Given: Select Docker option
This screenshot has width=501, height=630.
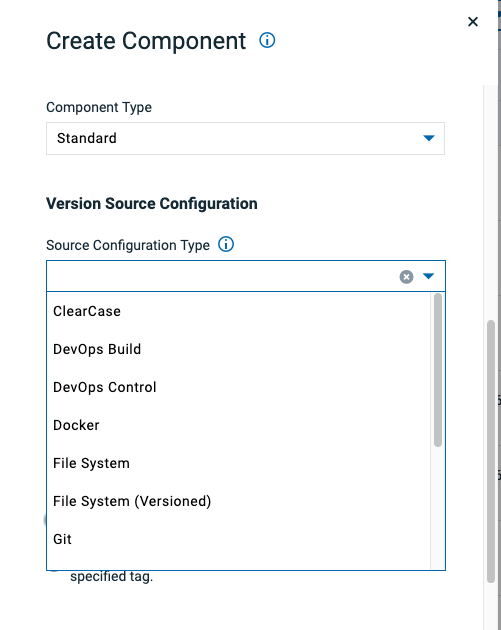Looking at the screenshot, I should (238, 425).
